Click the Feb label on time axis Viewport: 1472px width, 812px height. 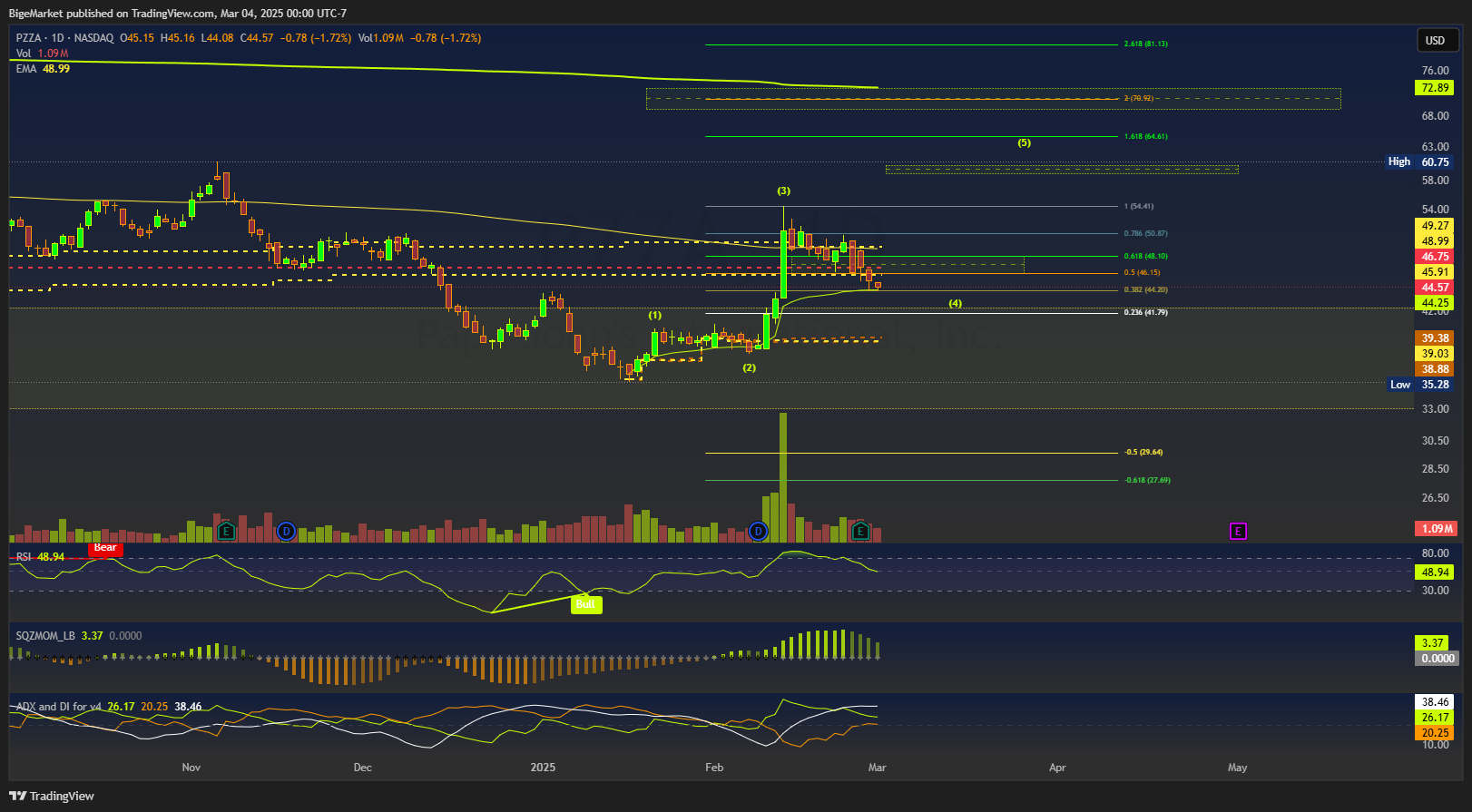[x=714, y=768]
